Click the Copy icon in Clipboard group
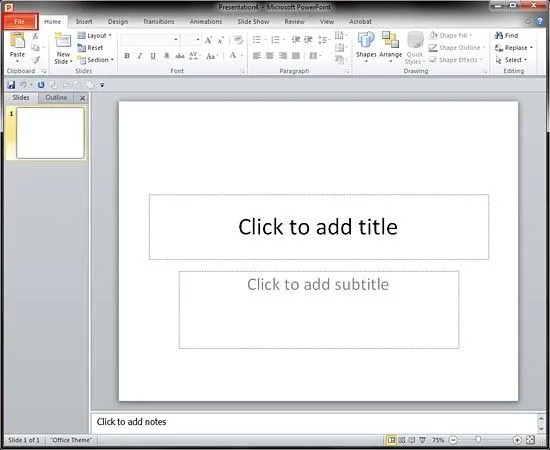This screenshot has width=550, height=450. 35,47
